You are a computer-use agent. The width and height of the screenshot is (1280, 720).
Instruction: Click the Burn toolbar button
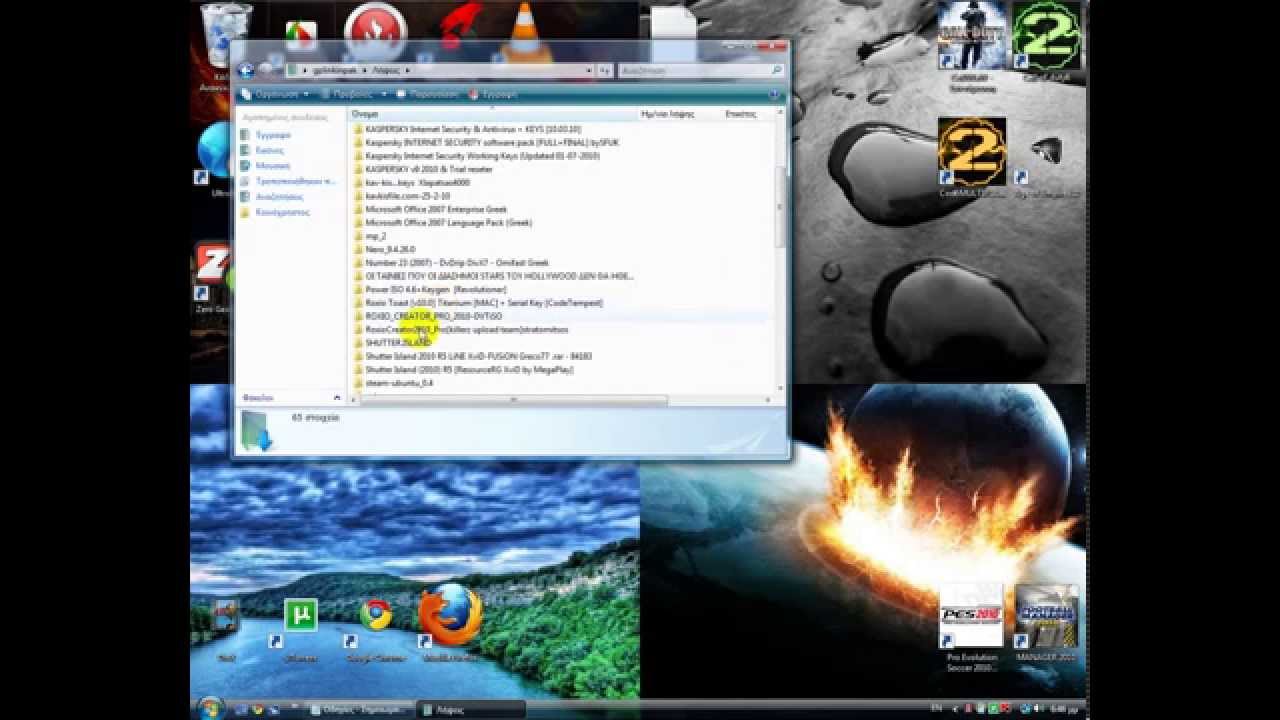pyautogui.click(x=492, y=94)
